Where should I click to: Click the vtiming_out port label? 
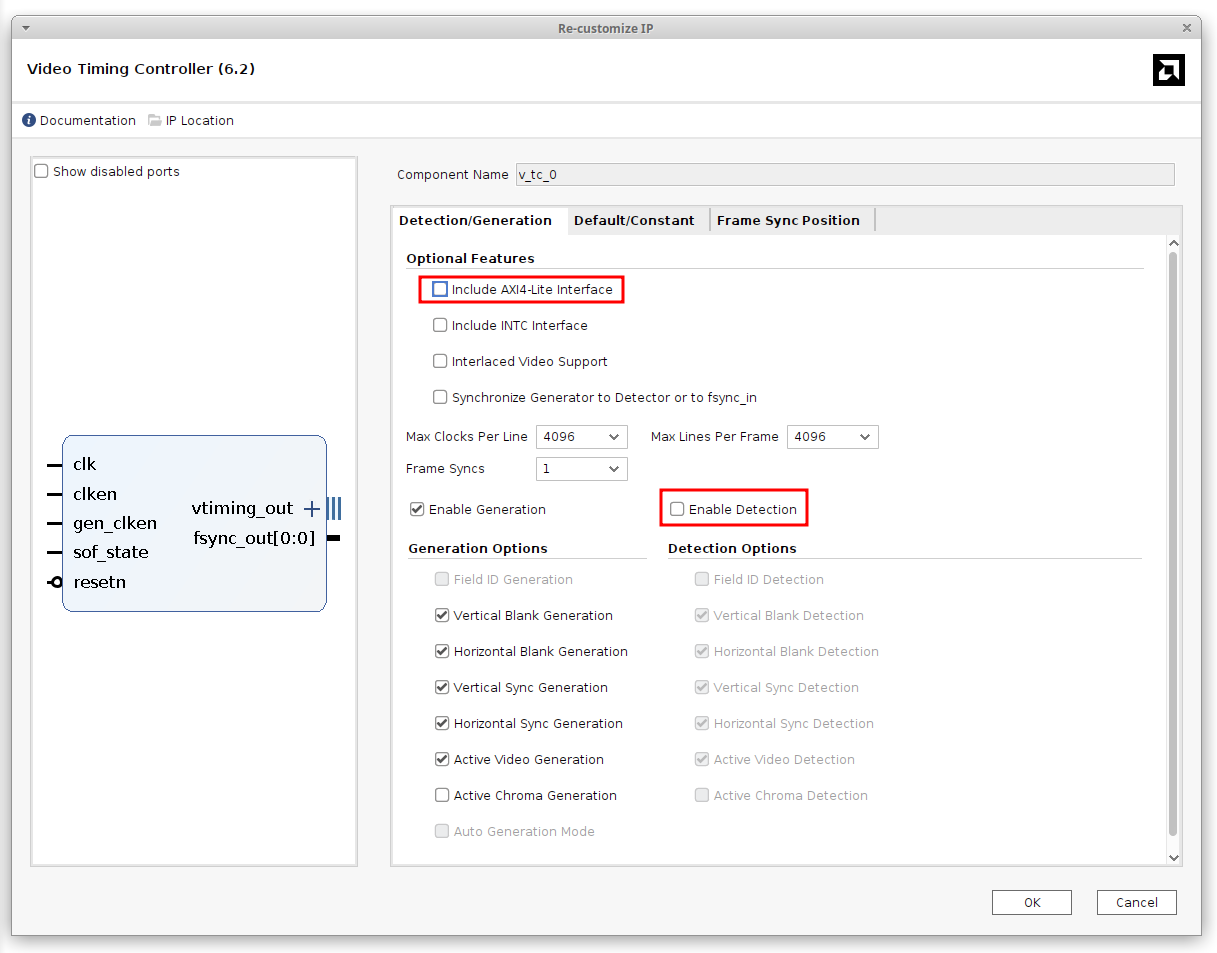242,509
